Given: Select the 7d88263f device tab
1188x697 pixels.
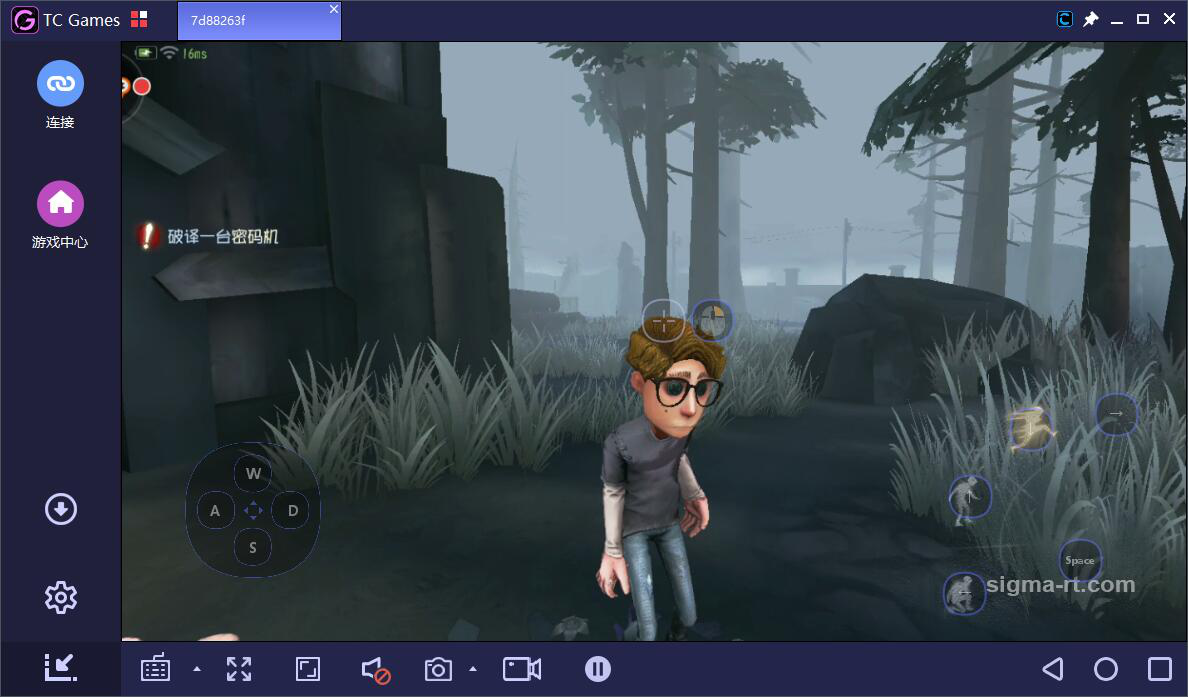Looking at the screenshot, I should pyautogui.click(x=259, y=20).
